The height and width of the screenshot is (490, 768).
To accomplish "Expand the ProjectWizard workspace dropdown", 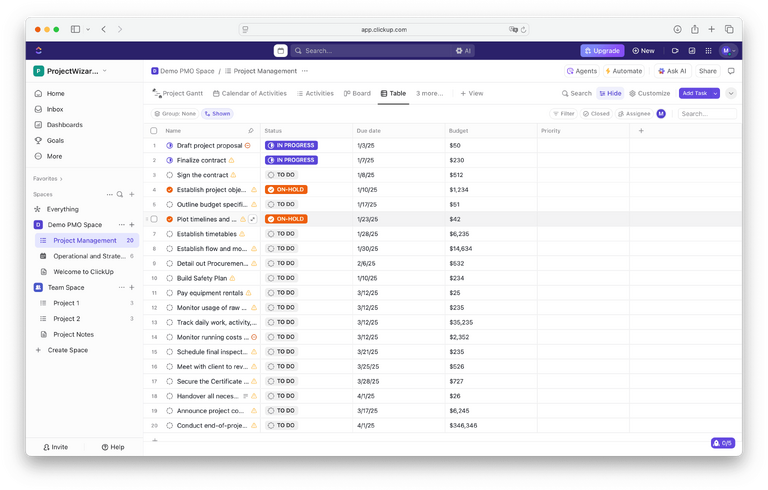I will [x=104, y=71].
